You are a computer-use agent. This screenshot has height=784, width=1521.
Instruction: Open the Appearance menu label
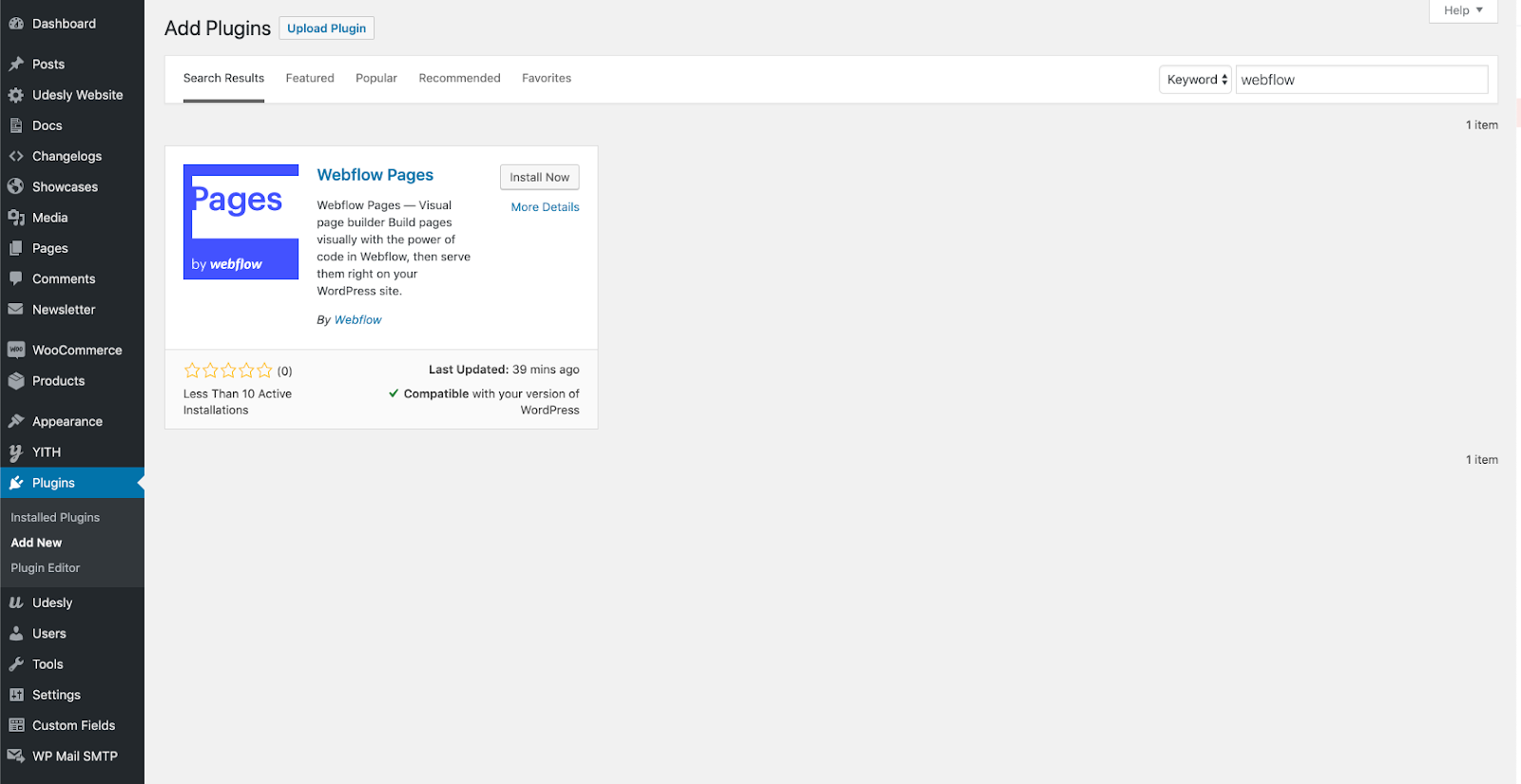click(x=67, y=422)
